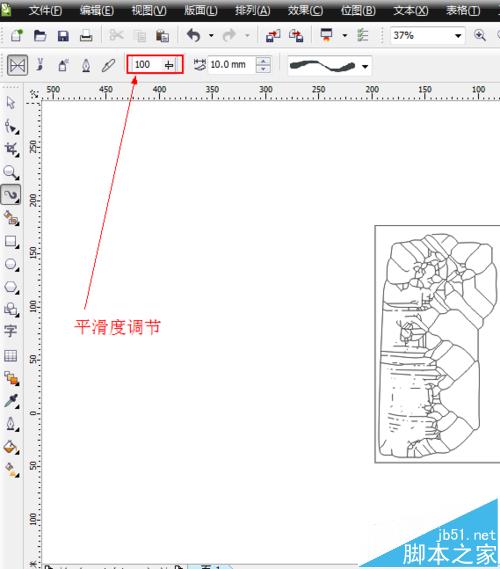
Task: Select the Ellipse tool
Action: (x=11, y=264)
